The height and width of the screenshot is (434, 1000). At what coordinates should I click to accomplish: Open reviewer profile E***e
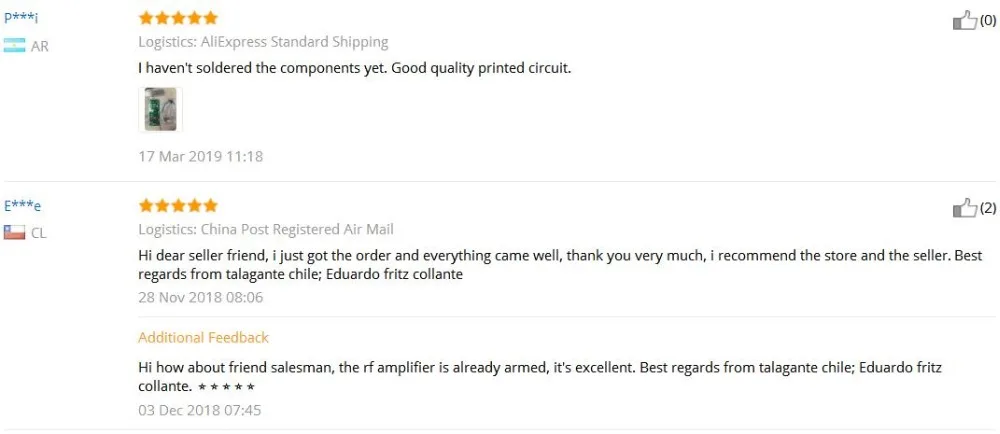(22, 206)
